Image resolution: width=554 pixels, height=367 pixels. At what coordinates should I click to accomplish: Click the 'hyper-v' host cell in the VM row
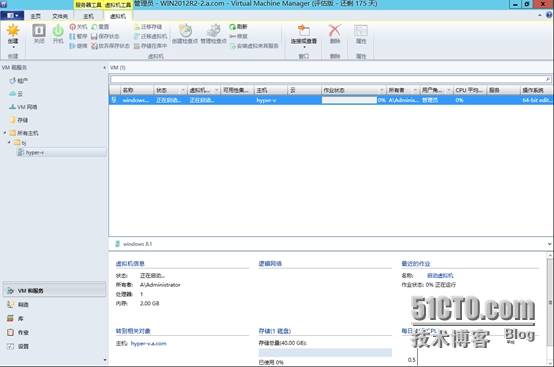[x=266, y=100]
